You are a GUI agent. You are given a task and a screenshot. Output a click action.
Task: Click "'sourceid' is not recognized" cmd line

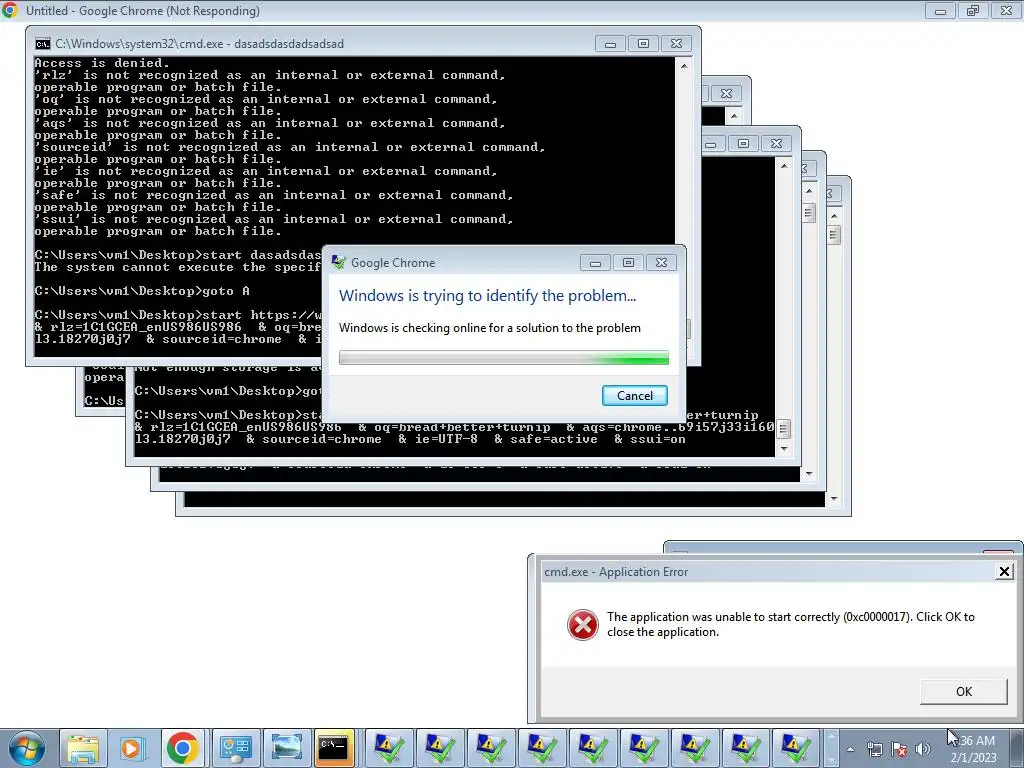[290, 148]
